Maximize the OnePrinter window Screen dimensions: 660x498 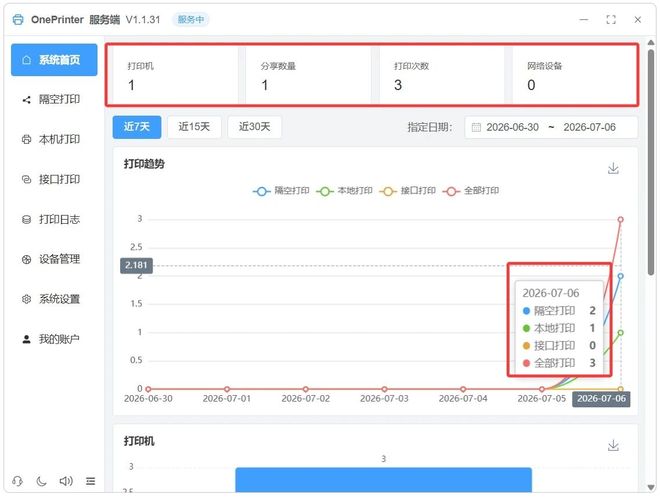point(611,19)
